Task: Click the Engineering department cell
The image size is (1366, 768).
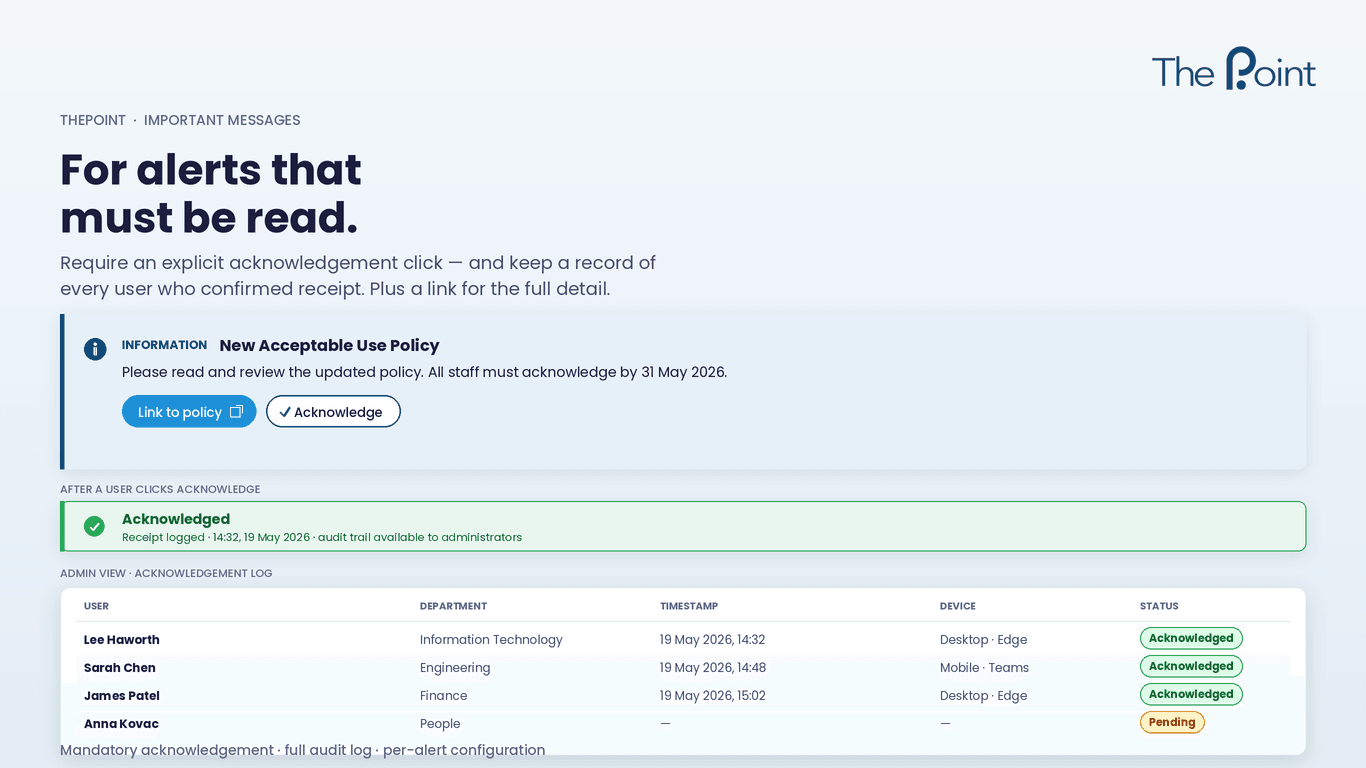Action: pos(455,668)
